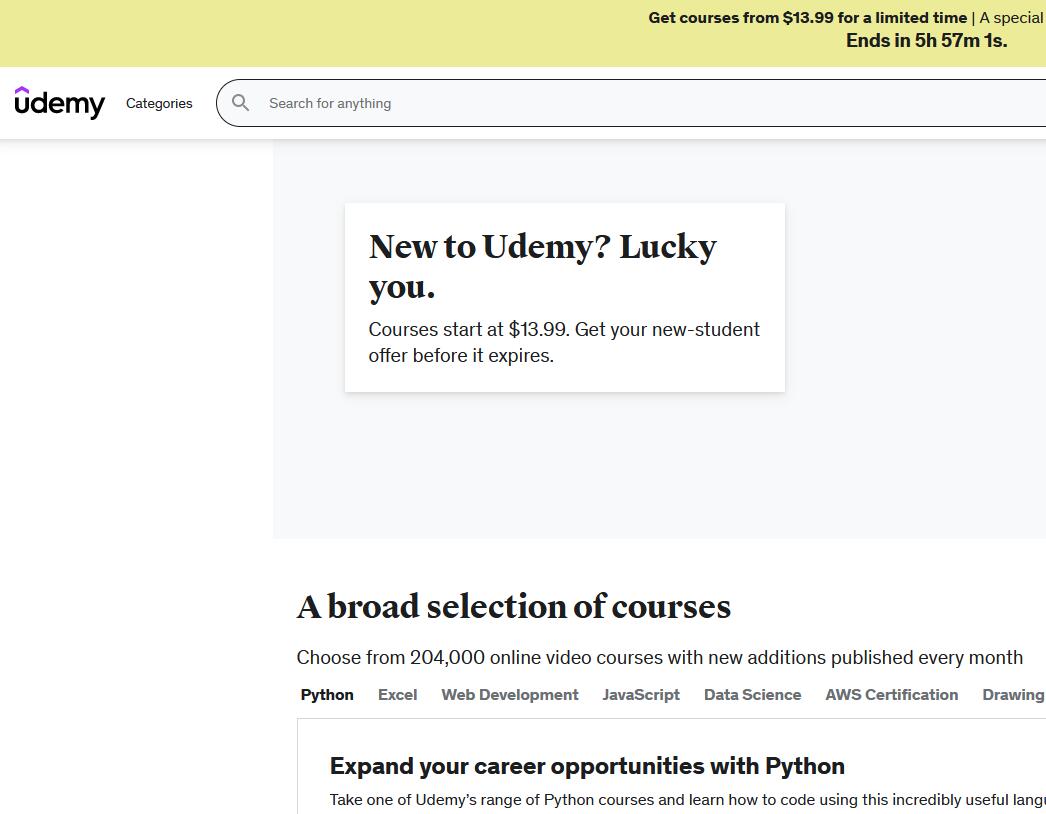Open the Categories menu

pyautogui.click(x=159, y=103)
